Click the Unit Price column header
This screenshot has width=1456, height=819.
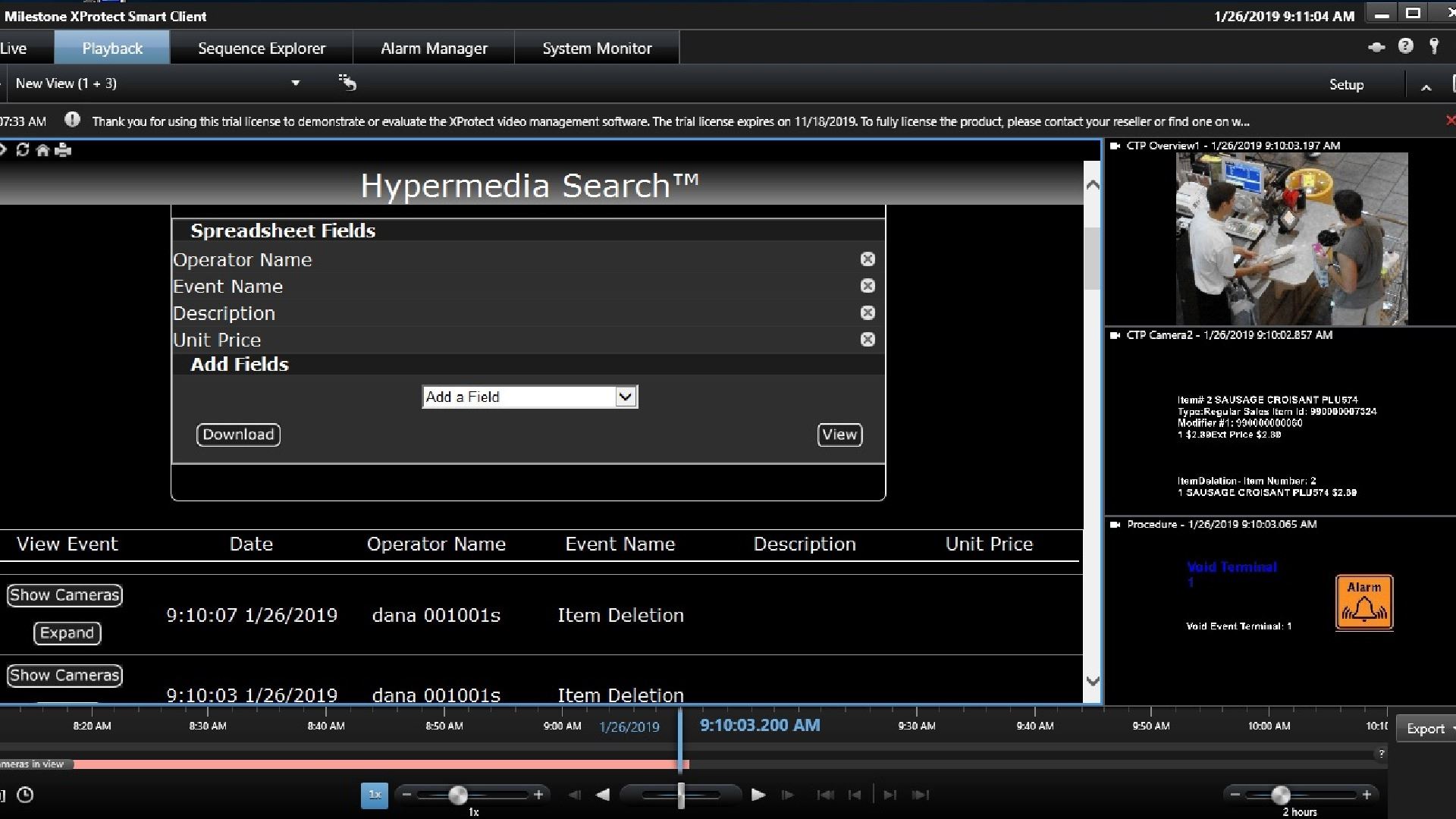point(989,544)
